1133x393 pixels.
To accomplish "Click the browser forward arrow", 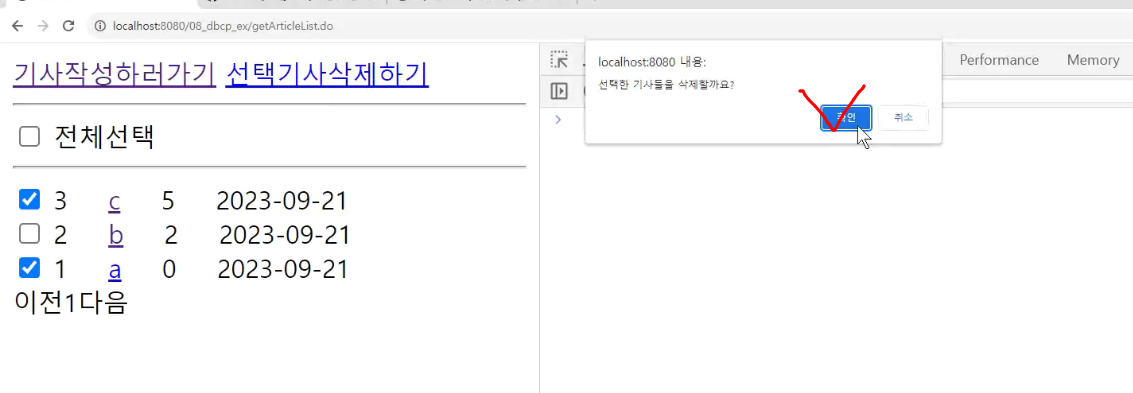I will point(43,27).
